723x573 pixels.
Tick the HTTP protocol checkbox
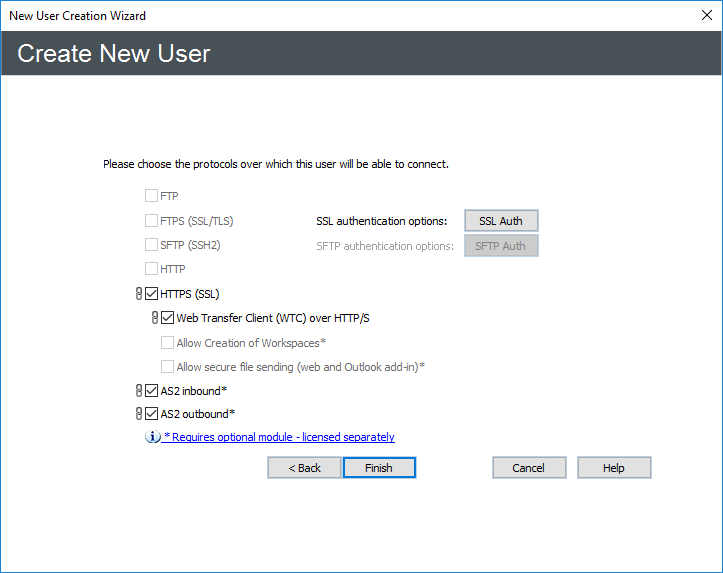[152, 269]
